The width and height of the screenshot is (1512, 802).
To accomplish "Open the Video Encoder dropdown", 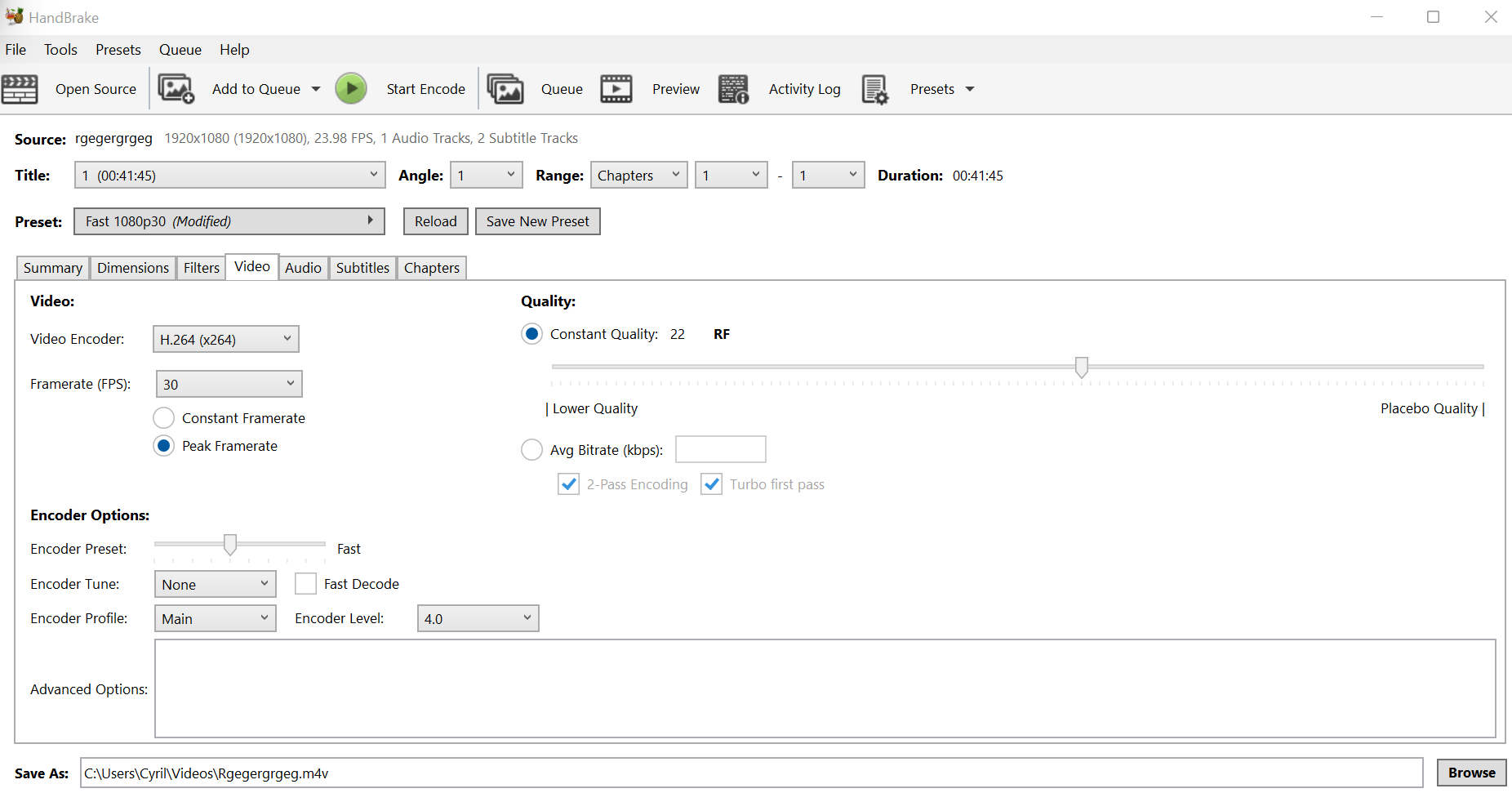I will point(225,339).
